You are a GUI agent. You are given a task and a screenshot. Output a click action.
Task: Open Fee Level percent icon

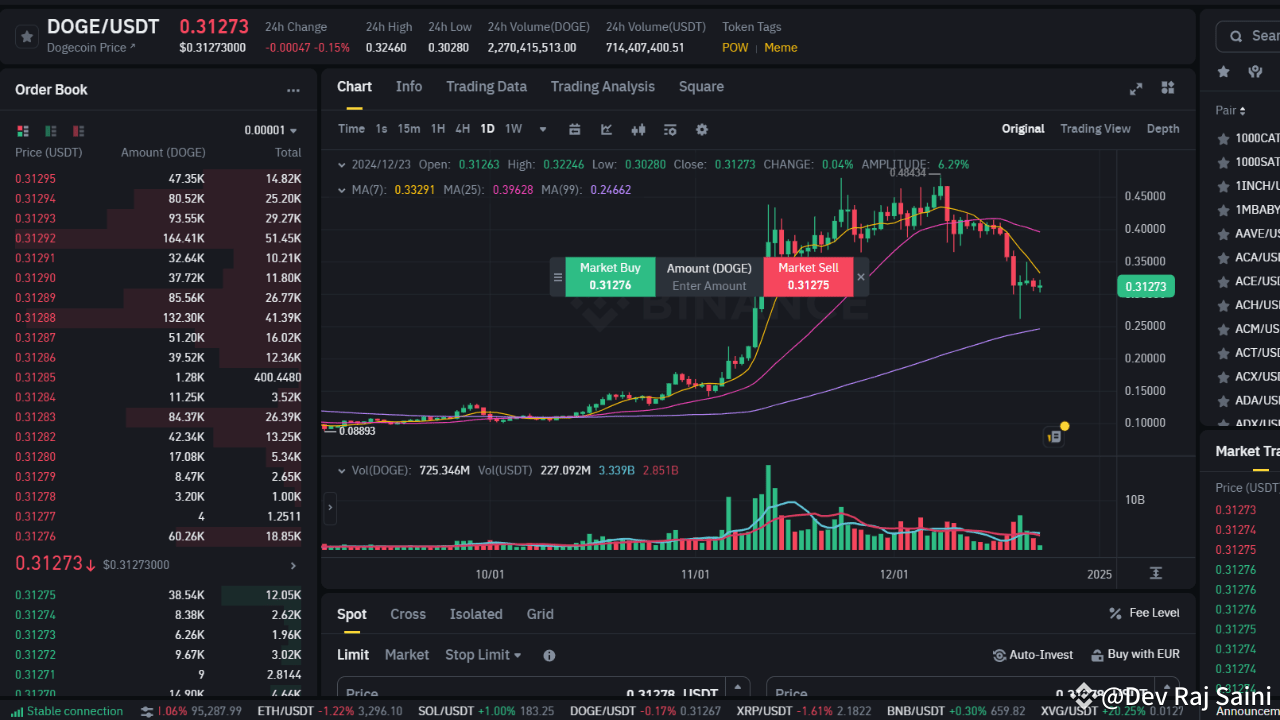coord(1115,613)
